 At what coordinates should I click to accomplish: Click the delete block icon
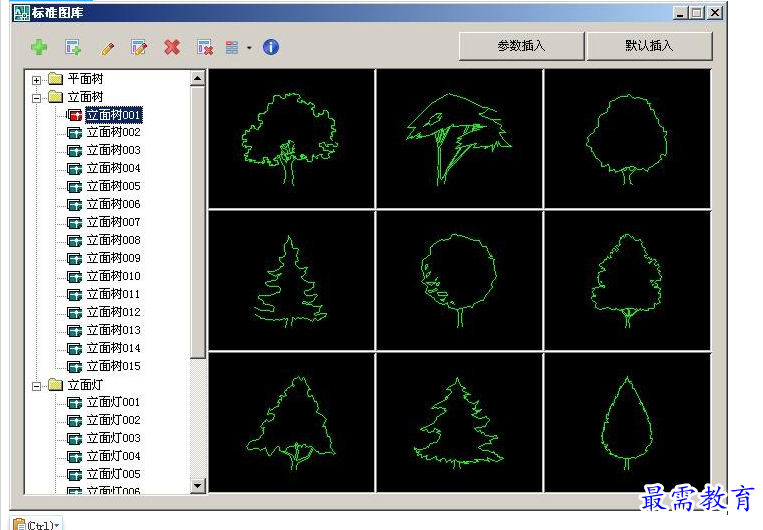[x=205, y=47]
